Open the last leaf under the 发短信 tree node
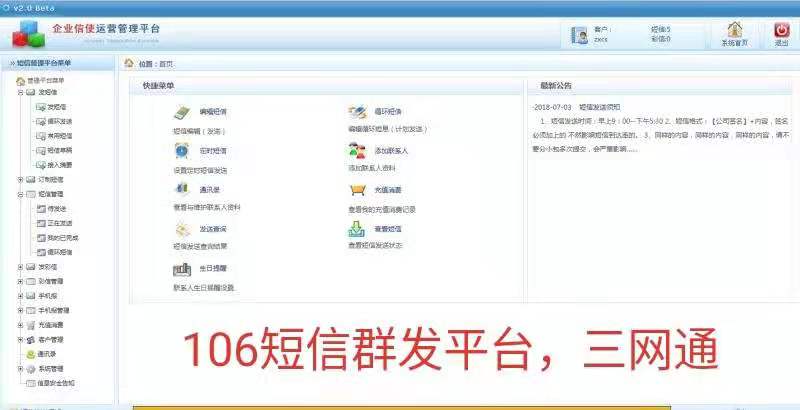Viewport: 800px width, 410px height. (60, 165)
